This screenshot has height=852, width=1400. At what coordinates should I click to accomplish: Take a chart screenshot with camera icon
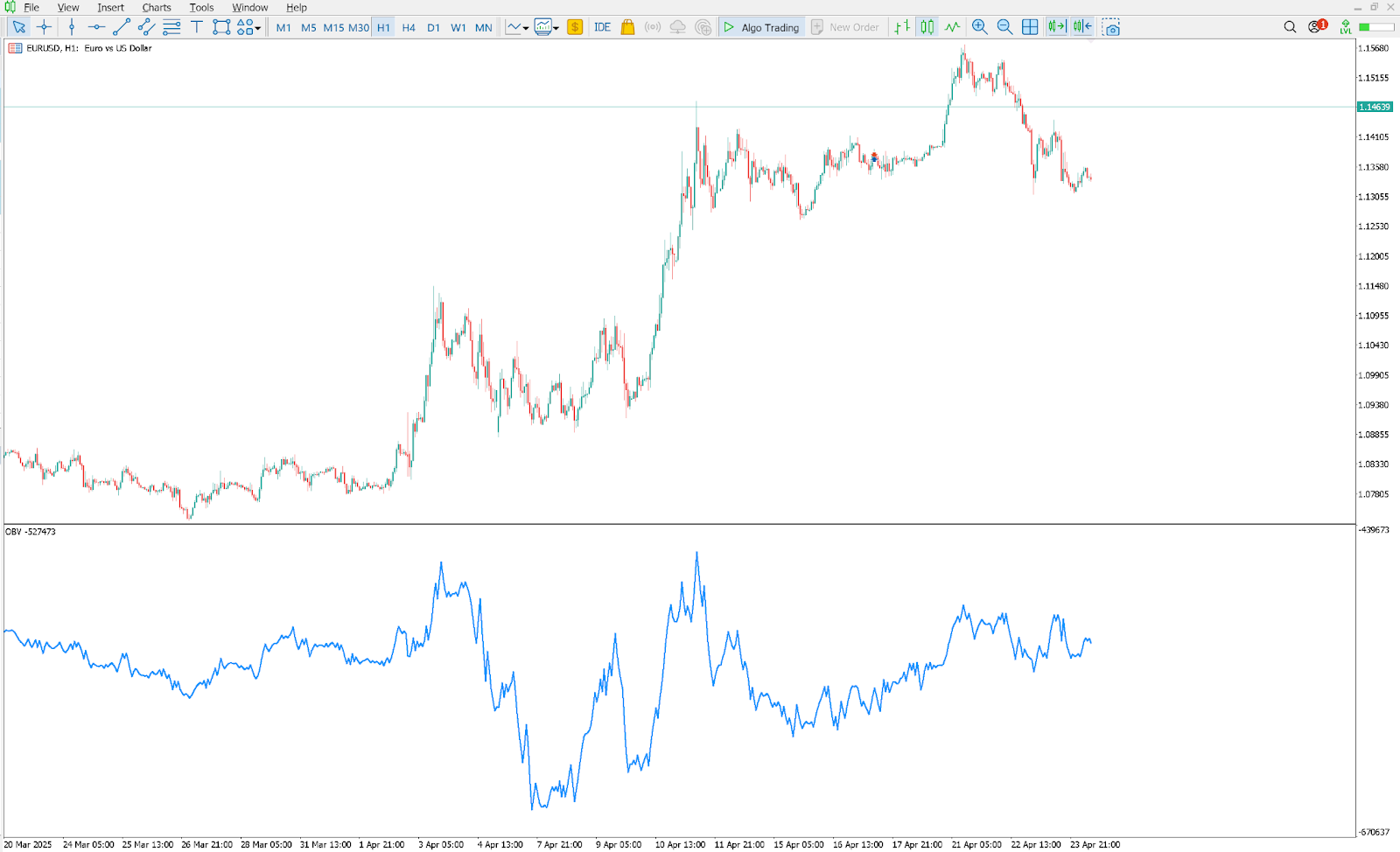click(x=1111, y=27)
